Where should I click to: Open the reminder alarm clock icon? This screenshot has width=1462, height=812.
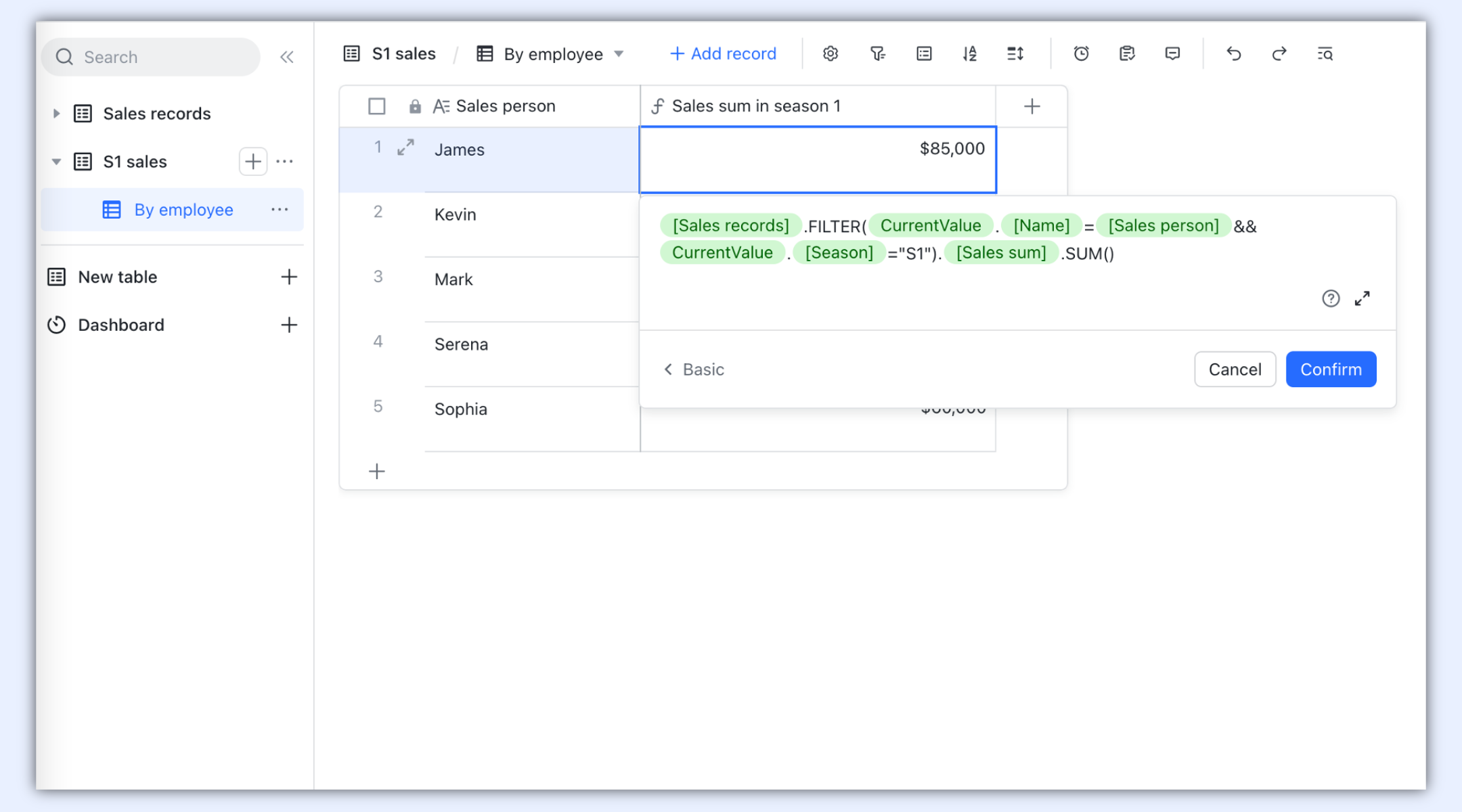(1081, 54)
